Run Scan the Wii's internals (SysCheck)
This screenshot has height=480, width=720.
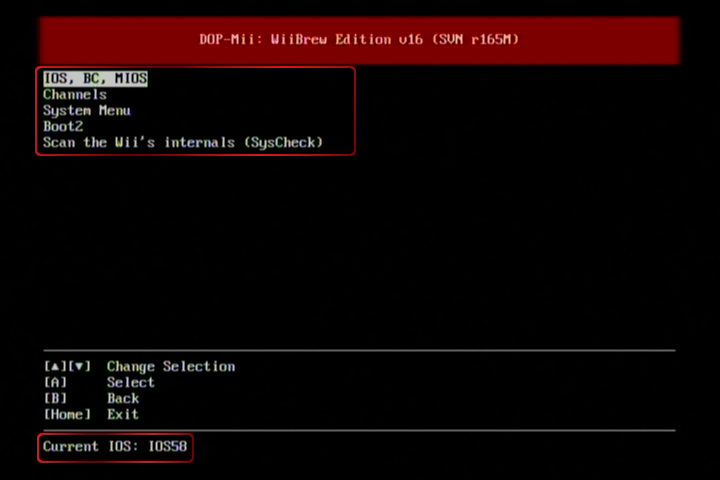[x=183, y=142]
